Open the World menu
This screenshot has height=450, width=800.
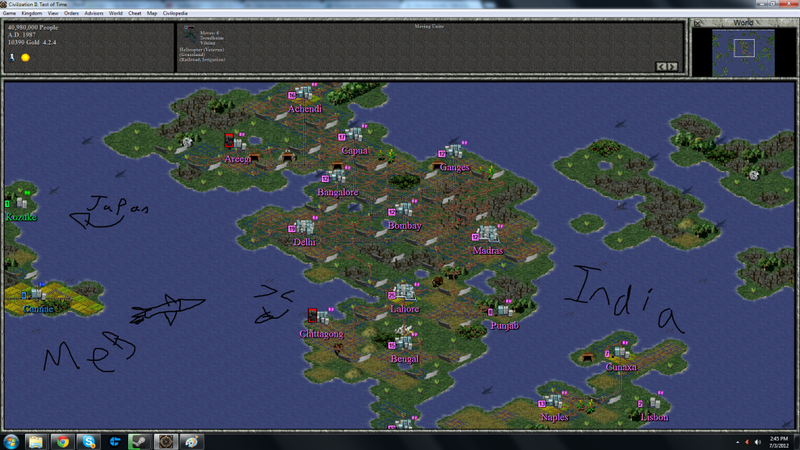[x=116, y=13]
